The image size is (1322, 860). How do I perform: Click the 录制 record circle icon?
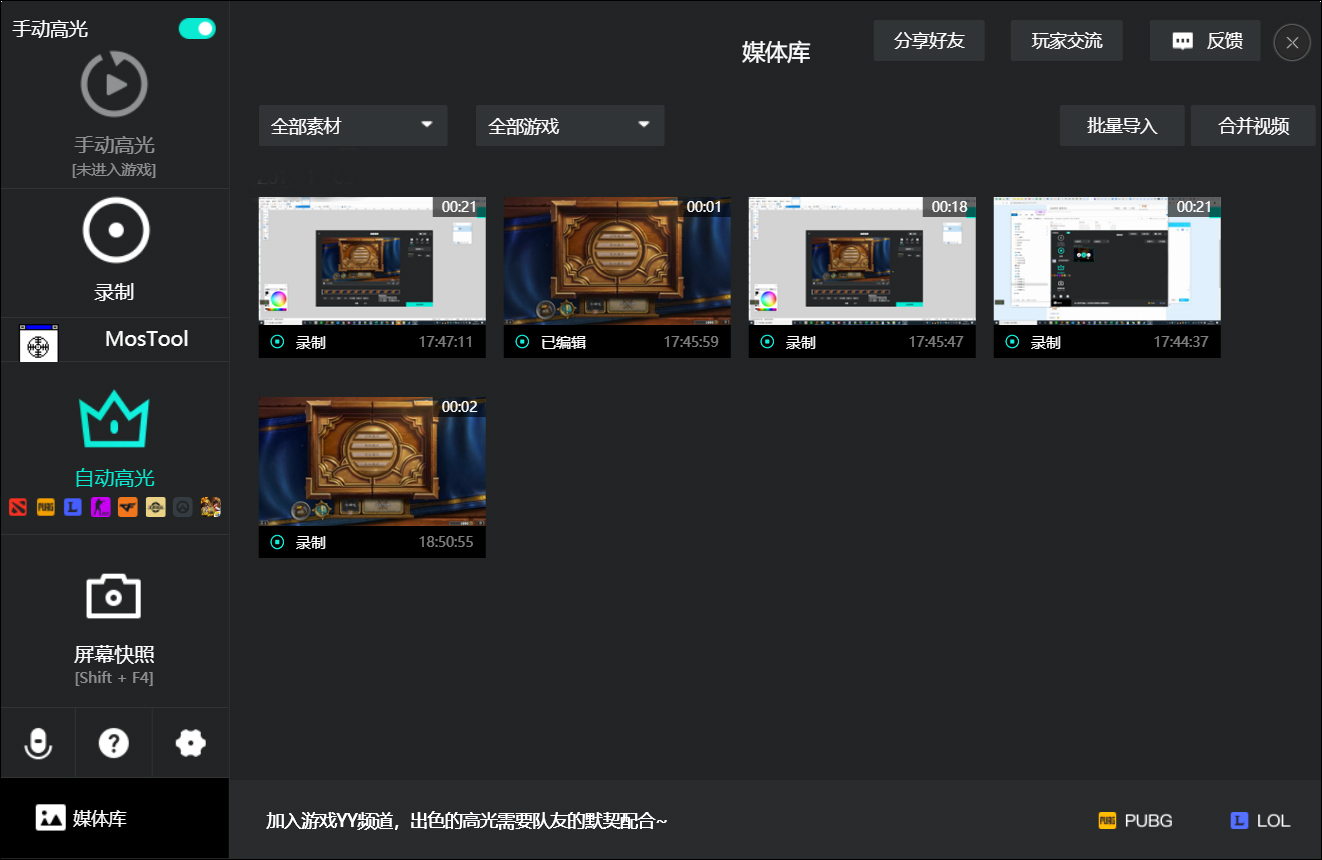115,230
